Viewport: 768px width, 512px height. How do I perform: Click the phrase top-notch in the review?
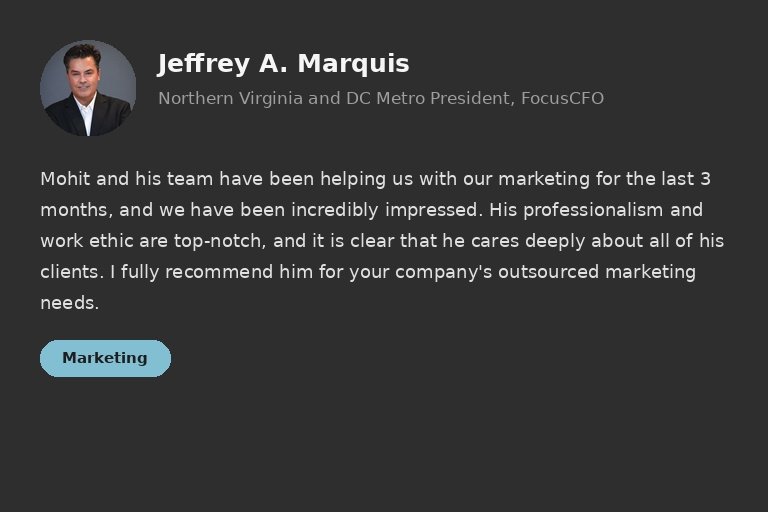[217, 241]
